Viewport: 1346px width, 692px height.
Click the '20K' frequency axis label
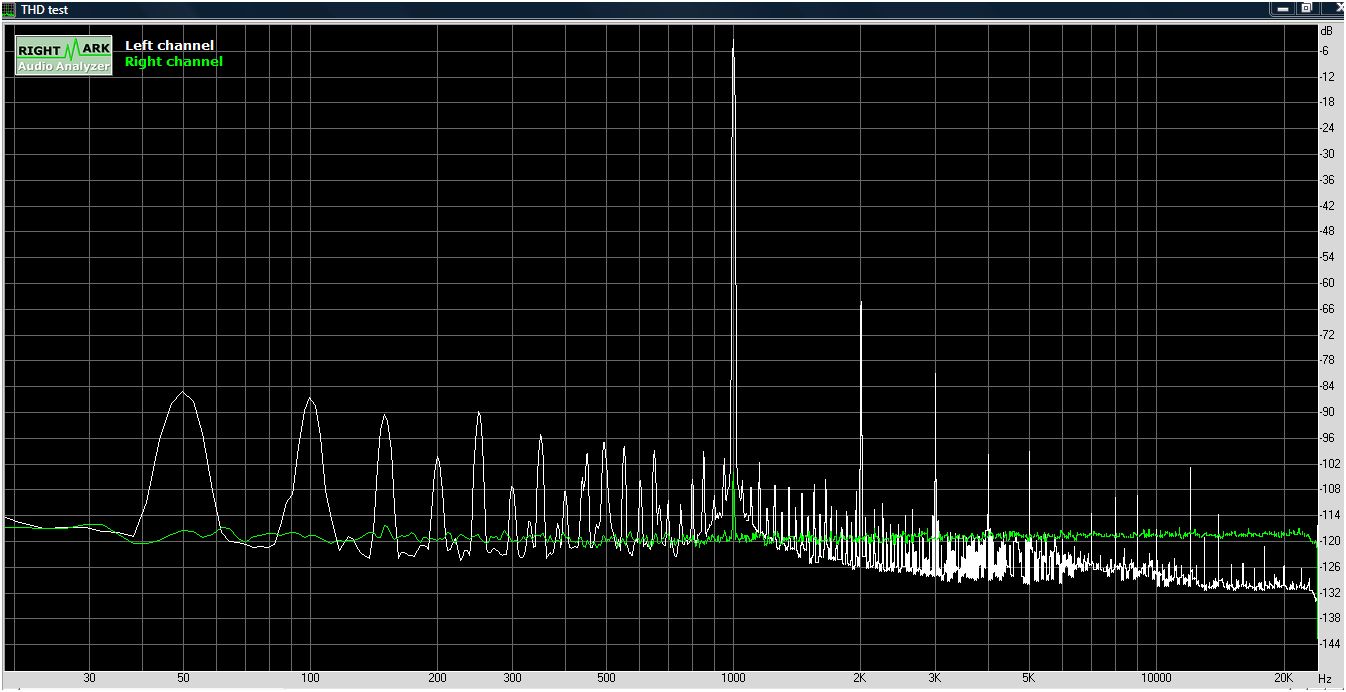[x=1285, y=678]
